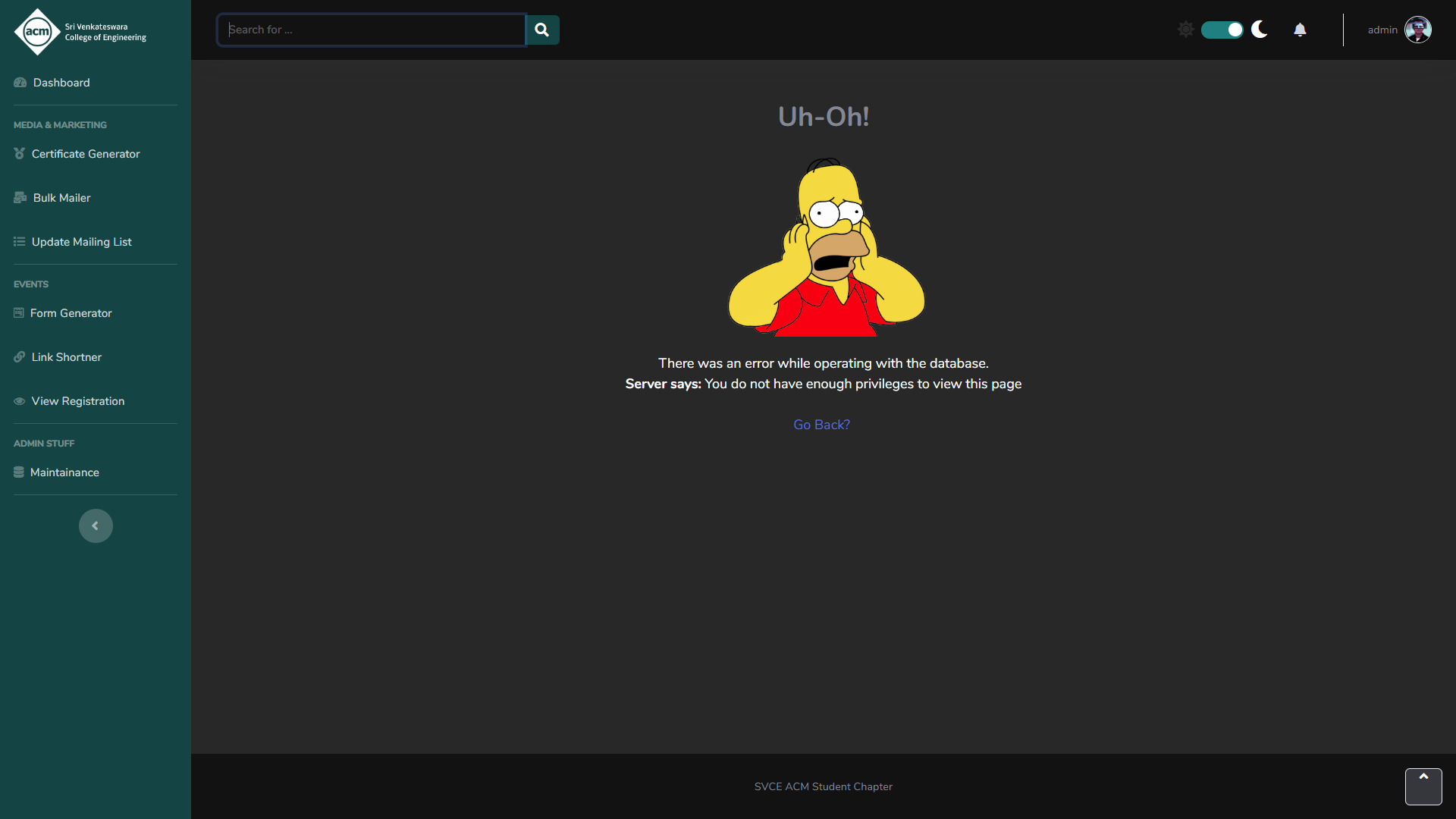Go to Update Mailing List
The width and height of the screenshot is (1456, 819).
click(x=81, y=242)
